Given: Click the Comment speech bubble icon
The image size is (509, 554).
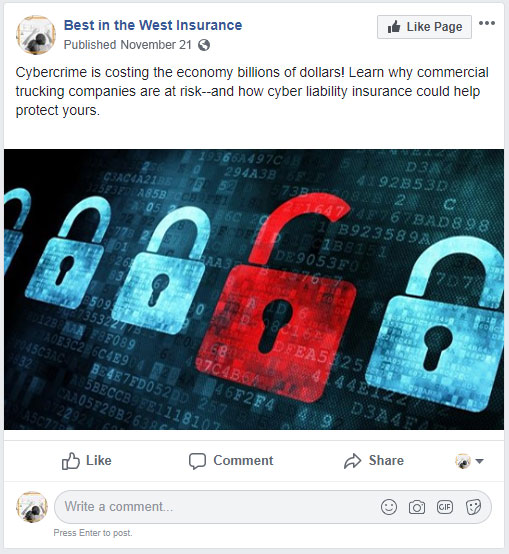Looking at the screenshot, I should pyautogui.click(x=197, y=461).
